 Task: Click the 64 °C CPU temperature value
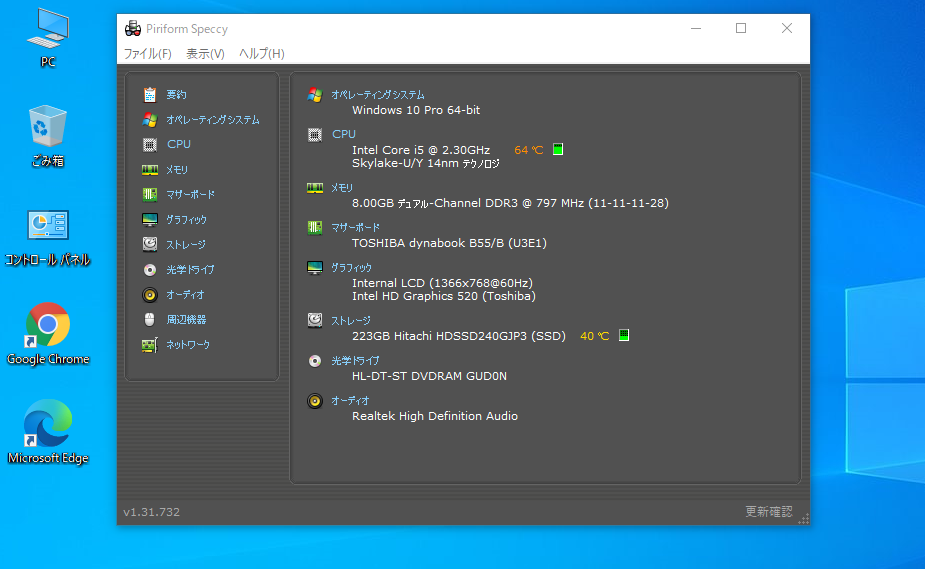click(x=529, y=150)
